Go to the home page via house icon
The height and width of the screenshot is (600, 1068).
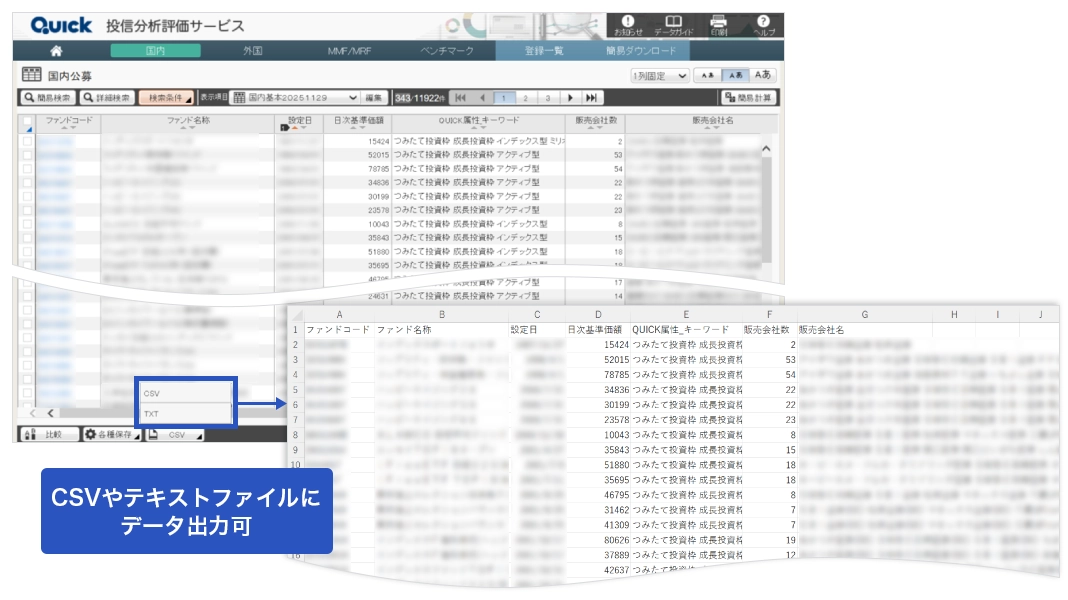tap(57, 51)
